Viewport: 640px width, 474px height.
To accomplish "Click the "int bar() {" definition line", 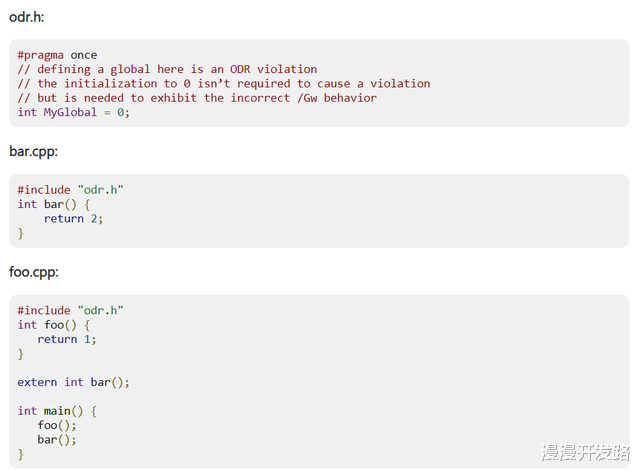I will pos(57,204).
